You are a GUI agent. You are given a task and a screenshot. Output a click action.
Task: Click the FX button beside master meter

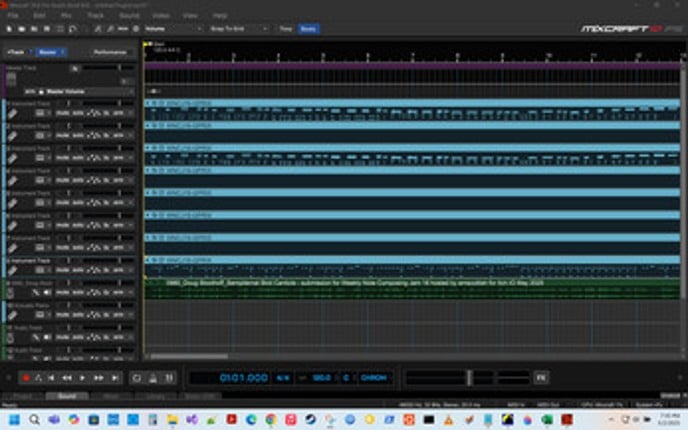point(541,377)
